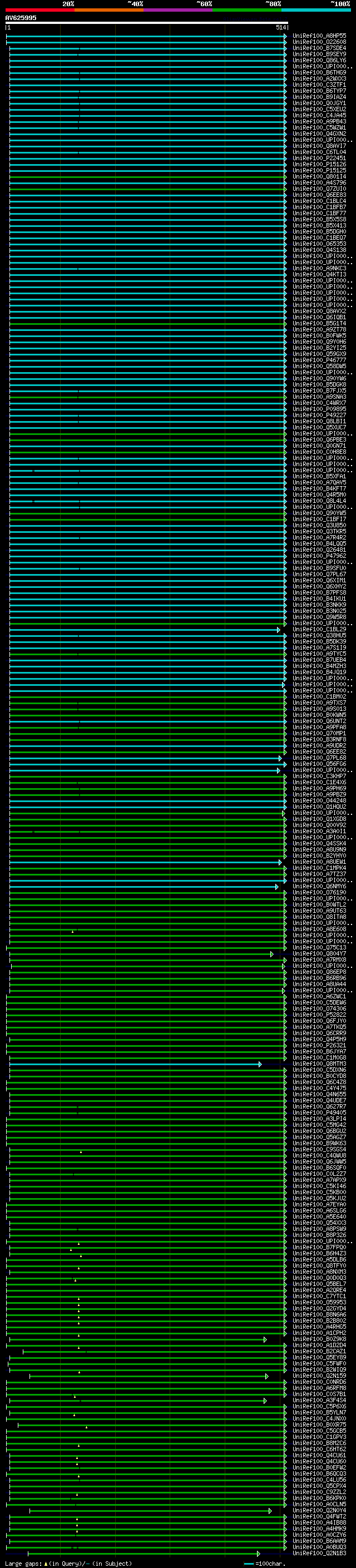Select the UniRef100_Q8AVX2 label
This screenshot has width=356, height=1568.
coord(319,311)
